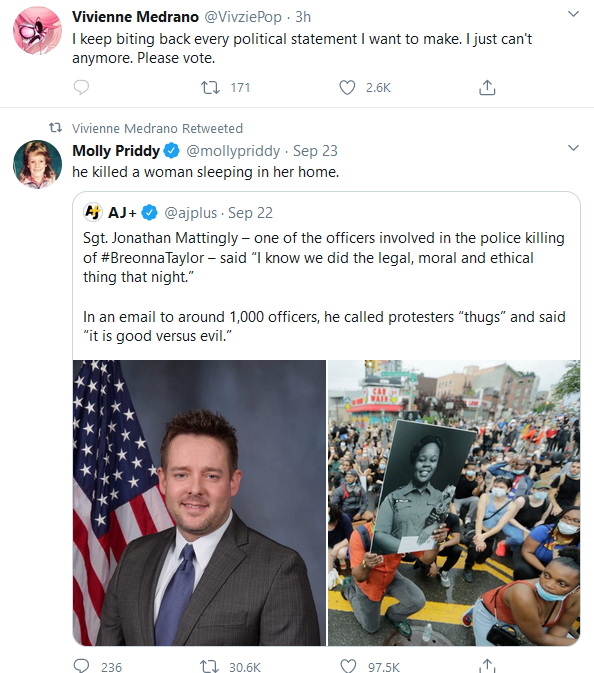594x673 pixels.
Task: Open Vivienne Medrano's profile picture
Action: pos(37,30)
